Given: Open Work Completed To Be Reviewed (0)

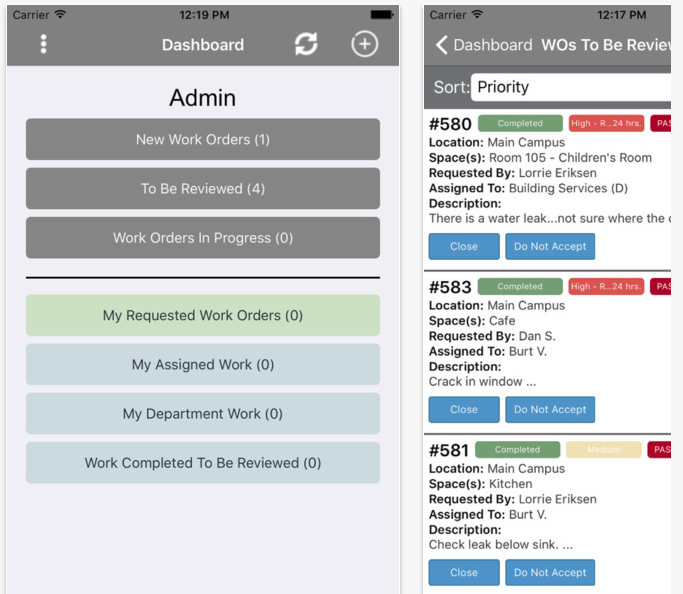Looking at the screenshot, I should (203, 463).
